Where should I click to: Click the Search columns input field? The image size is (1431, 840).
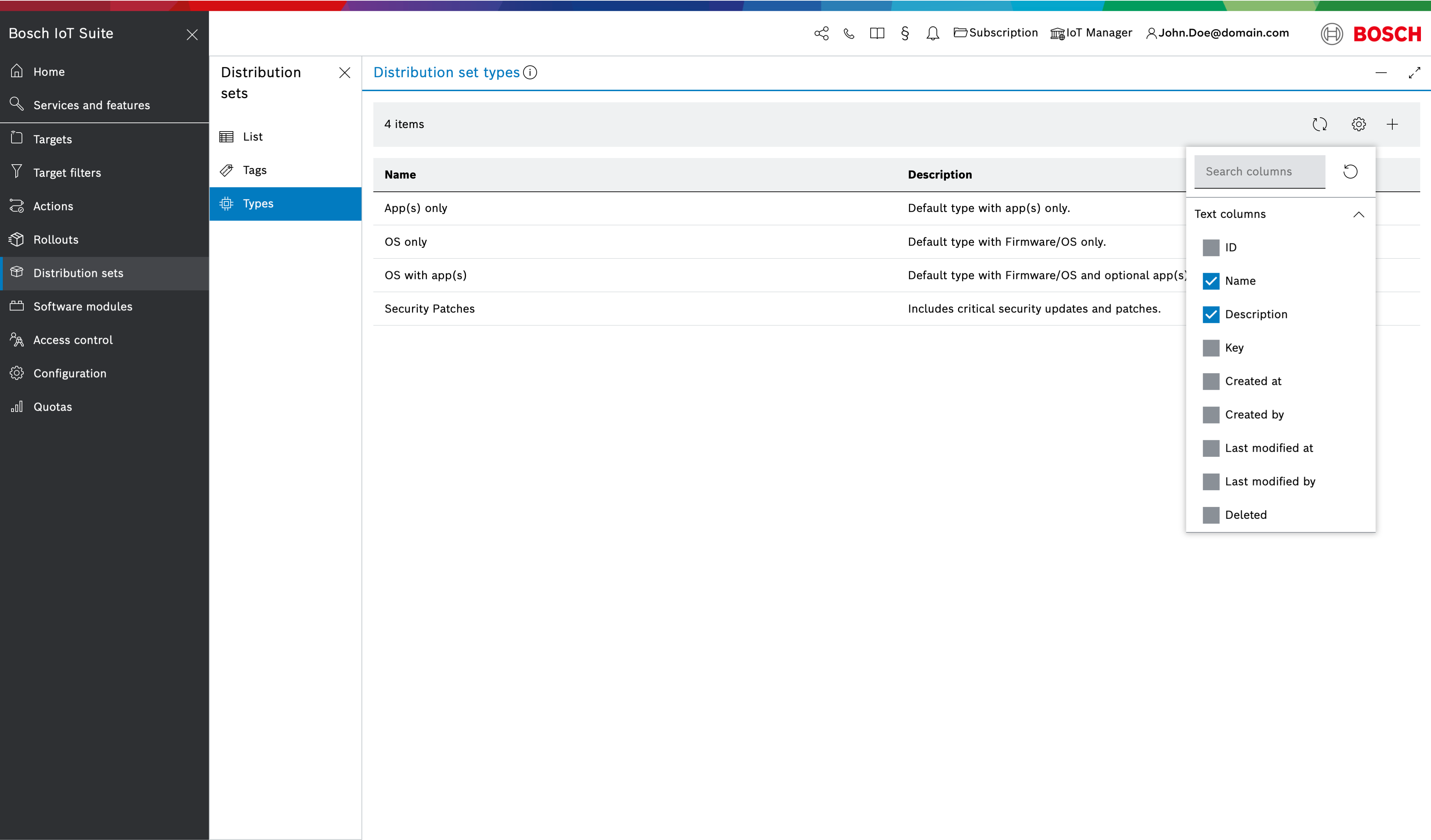(x=1259, y=172)
